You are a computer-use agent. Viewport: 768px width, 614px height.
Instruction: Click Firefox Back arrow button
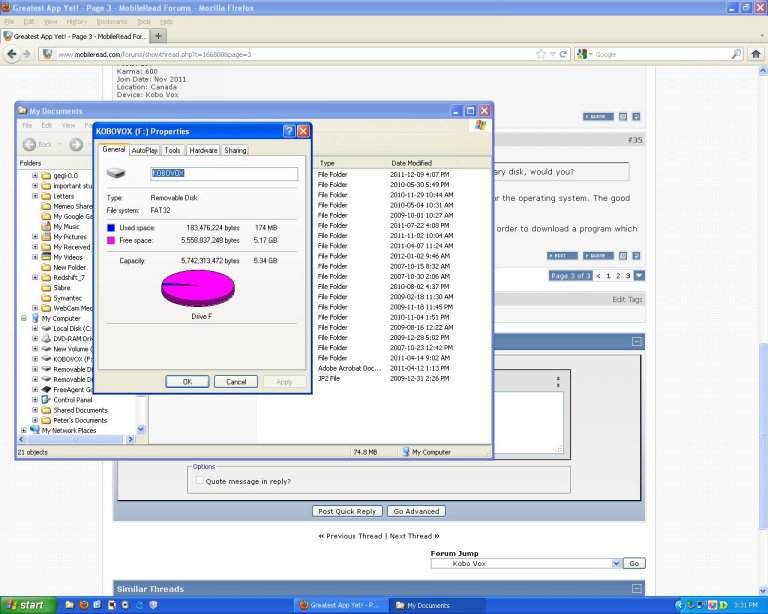point(12,54)
